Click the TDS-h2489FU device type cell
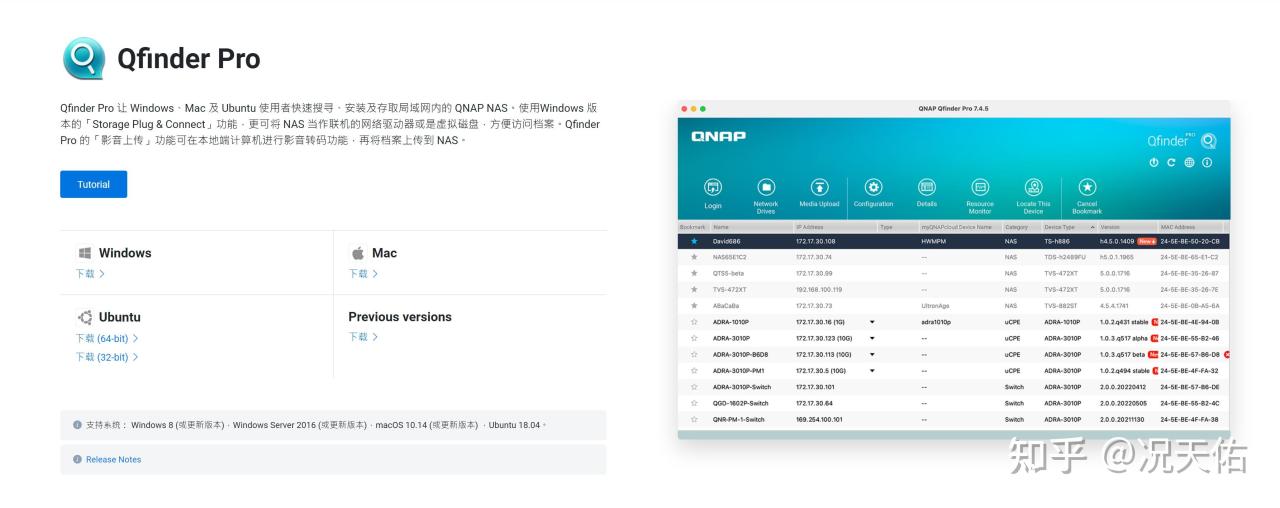The width and height of the screenshot is (1280, 508). point(1065,257)
